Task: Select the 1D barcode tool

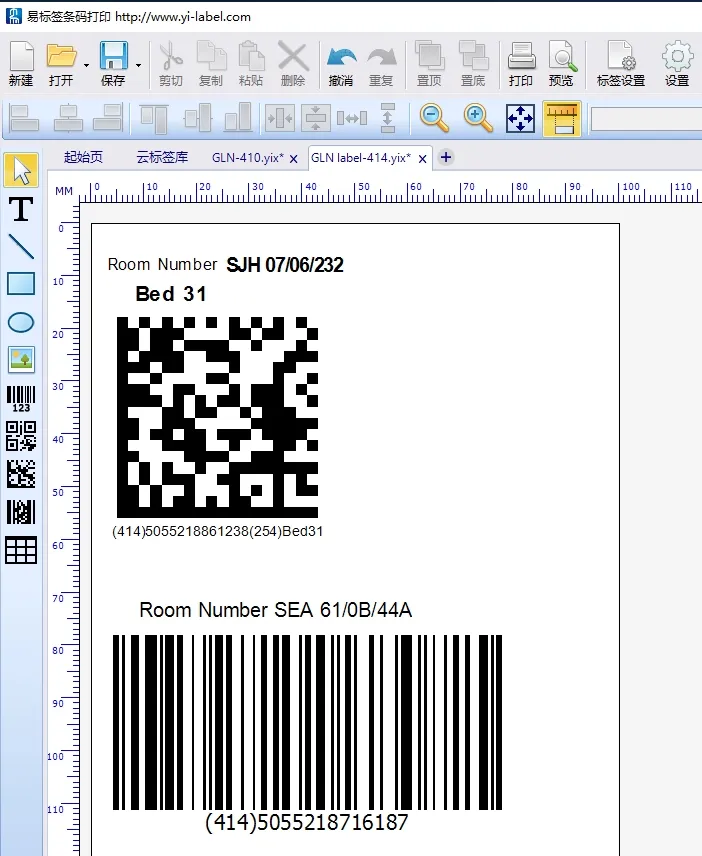Action: [21, 399]
